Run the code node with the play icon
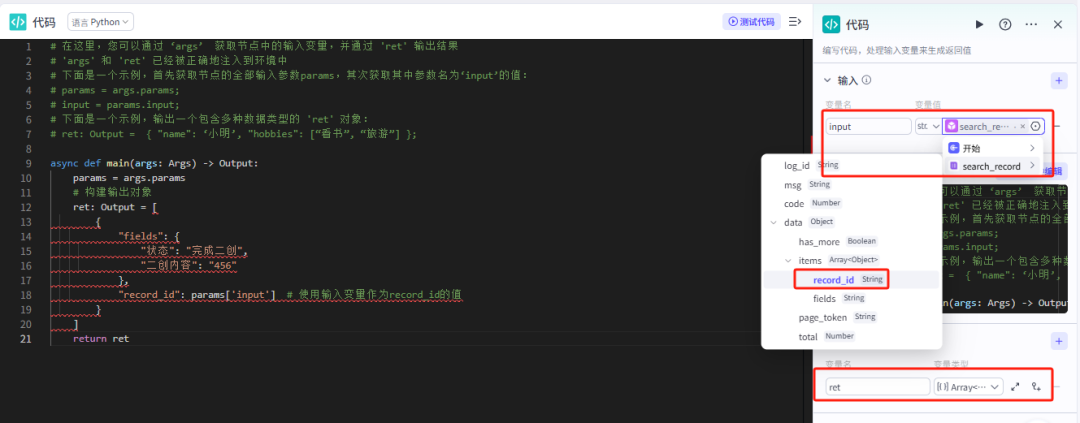This screenshot has width=1080, height=423. click(979, 25)
